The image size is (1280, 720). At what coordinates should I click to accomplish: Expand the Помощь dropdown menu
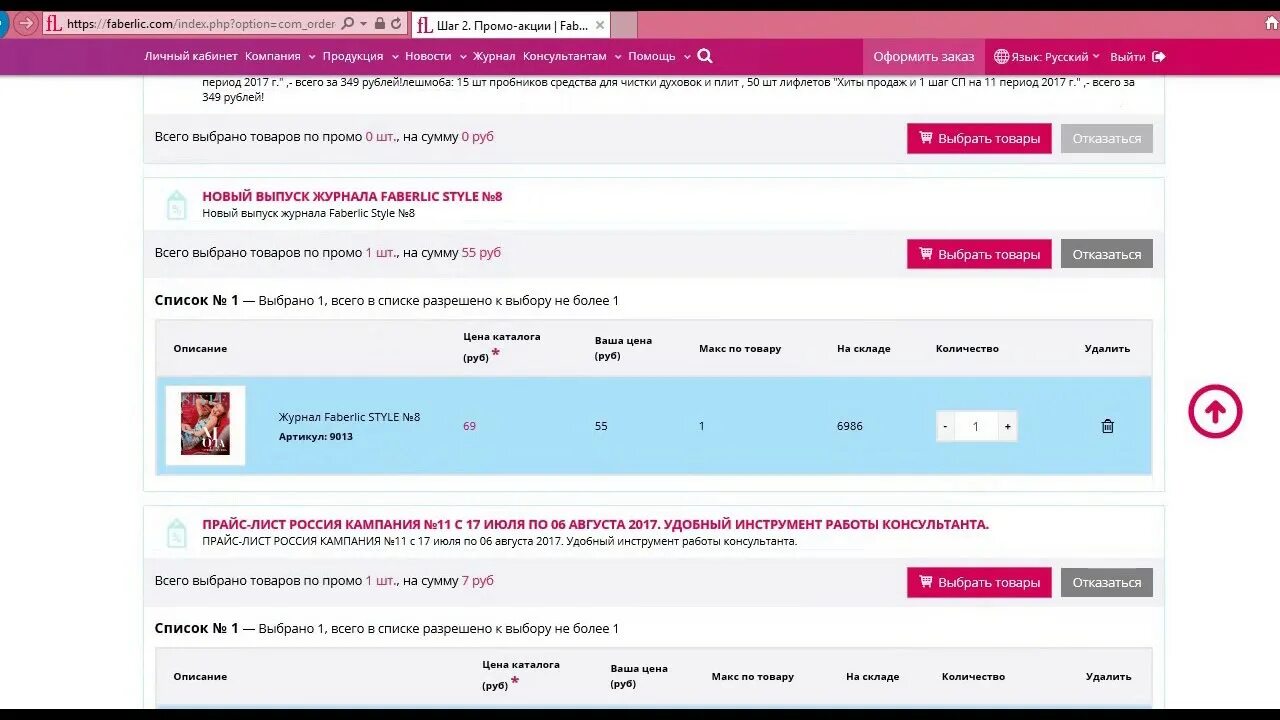[659, 57]
